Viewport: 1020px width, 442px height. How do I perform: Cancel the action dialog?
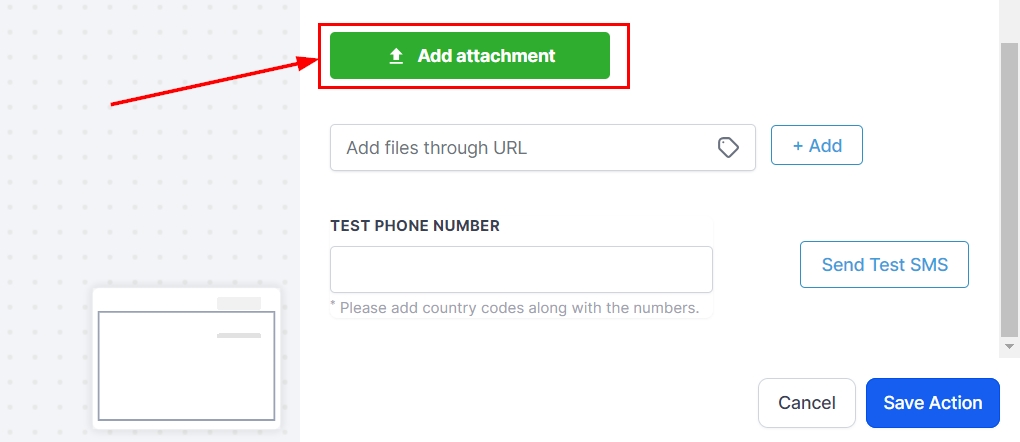[806, 403]
